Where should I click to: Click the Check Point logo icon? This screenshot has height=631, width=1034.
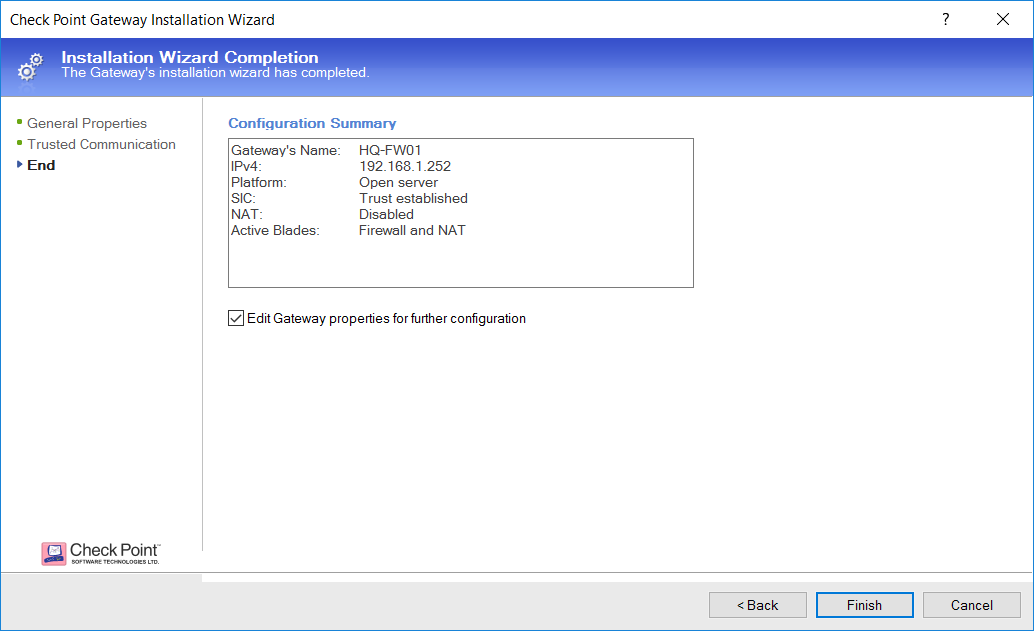click(53, 554)
